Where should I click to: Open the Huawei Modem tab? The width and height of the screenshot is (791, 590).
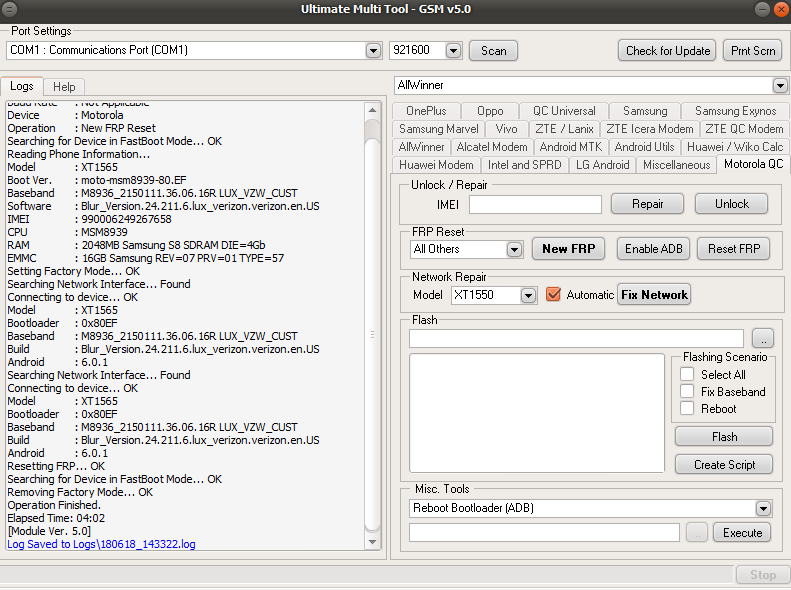pos(436,165)
